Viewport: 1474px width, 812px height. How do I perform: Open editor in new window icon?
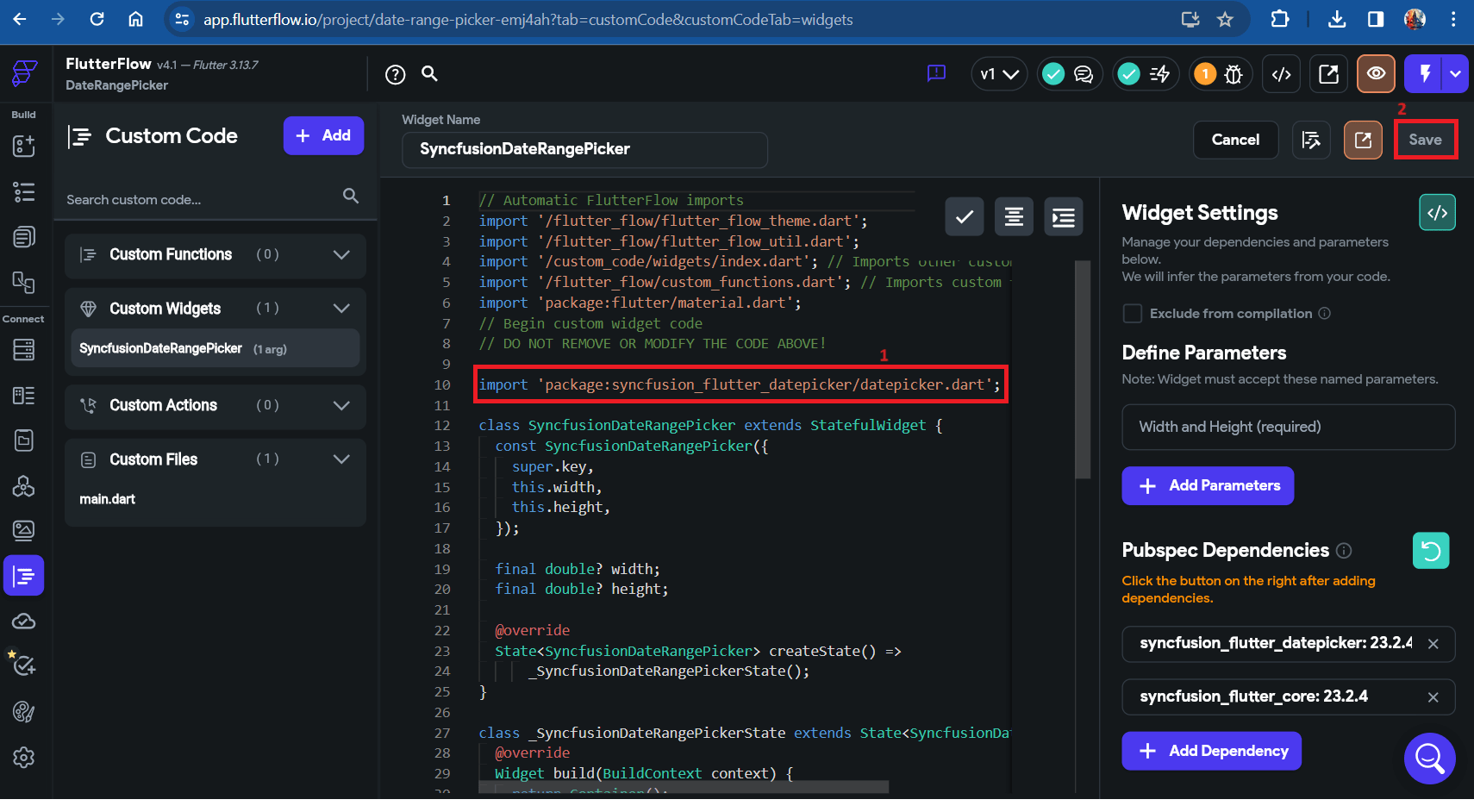pos(1363,140)
